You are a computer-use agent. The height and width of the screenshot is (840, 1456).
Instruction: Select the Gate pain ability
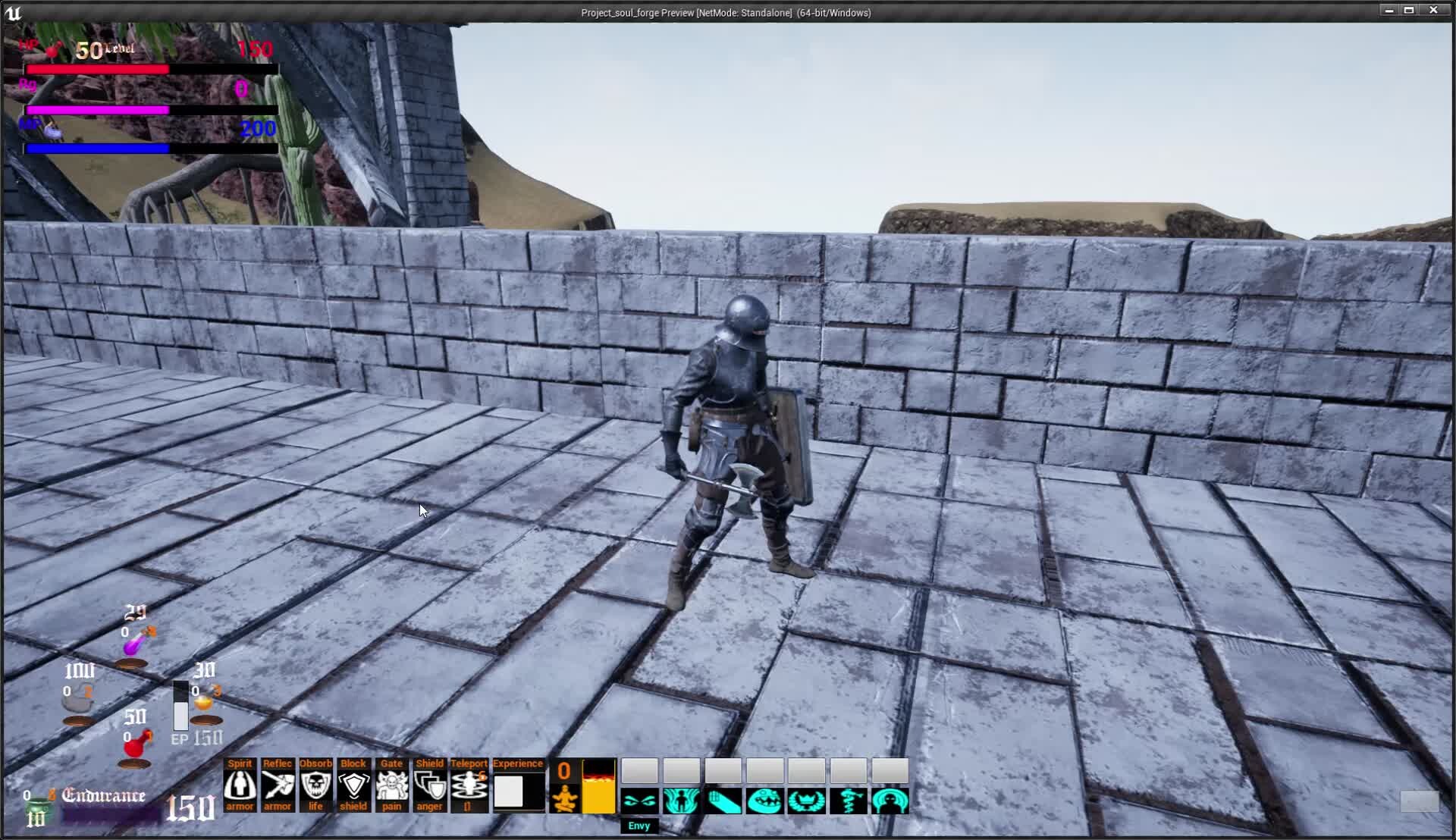click(x=392, y=788)
